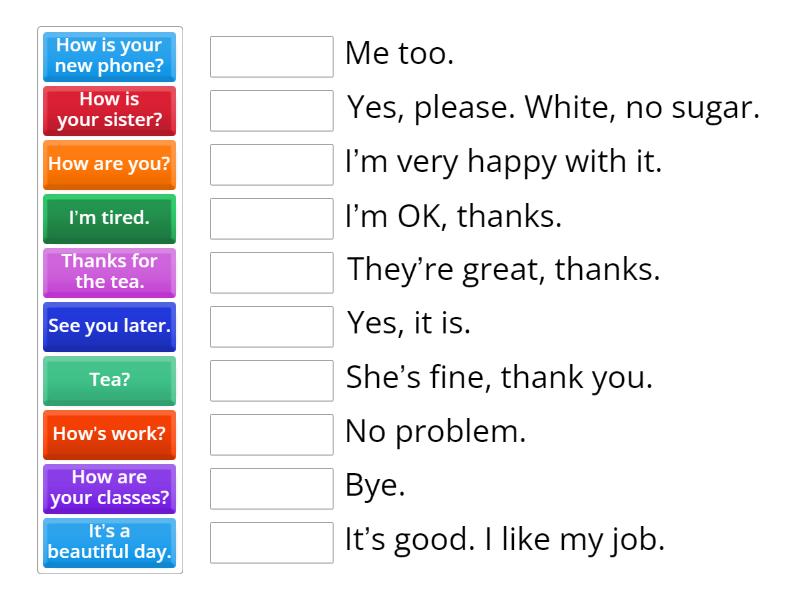800x600 pixels.
Task: Click the 'How's work?' tile
Action: click(x=110, y=435)
